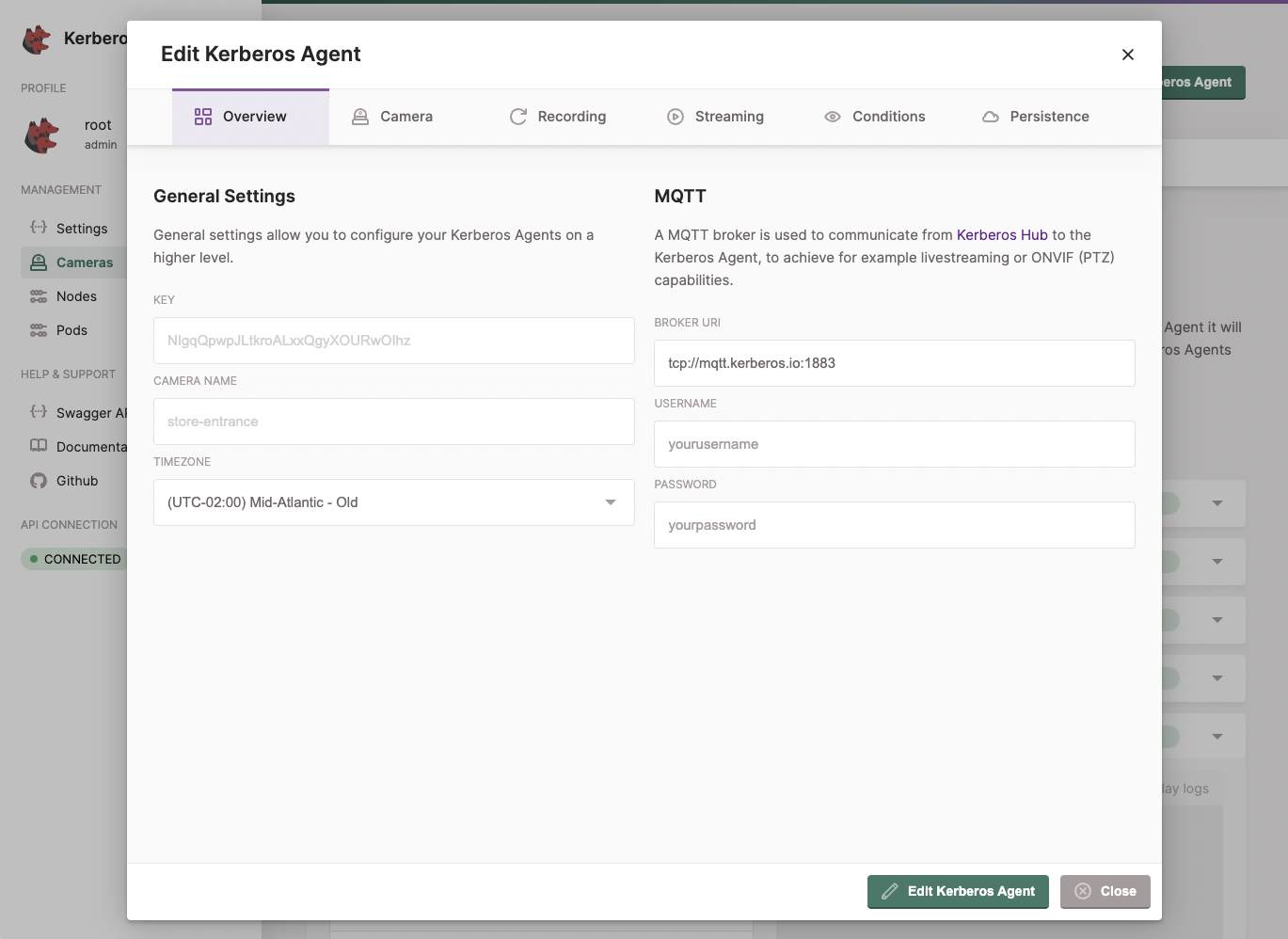Expand the topmost agent row chevron
Screen dimensions: 1288x939
tap(1216, 502)
